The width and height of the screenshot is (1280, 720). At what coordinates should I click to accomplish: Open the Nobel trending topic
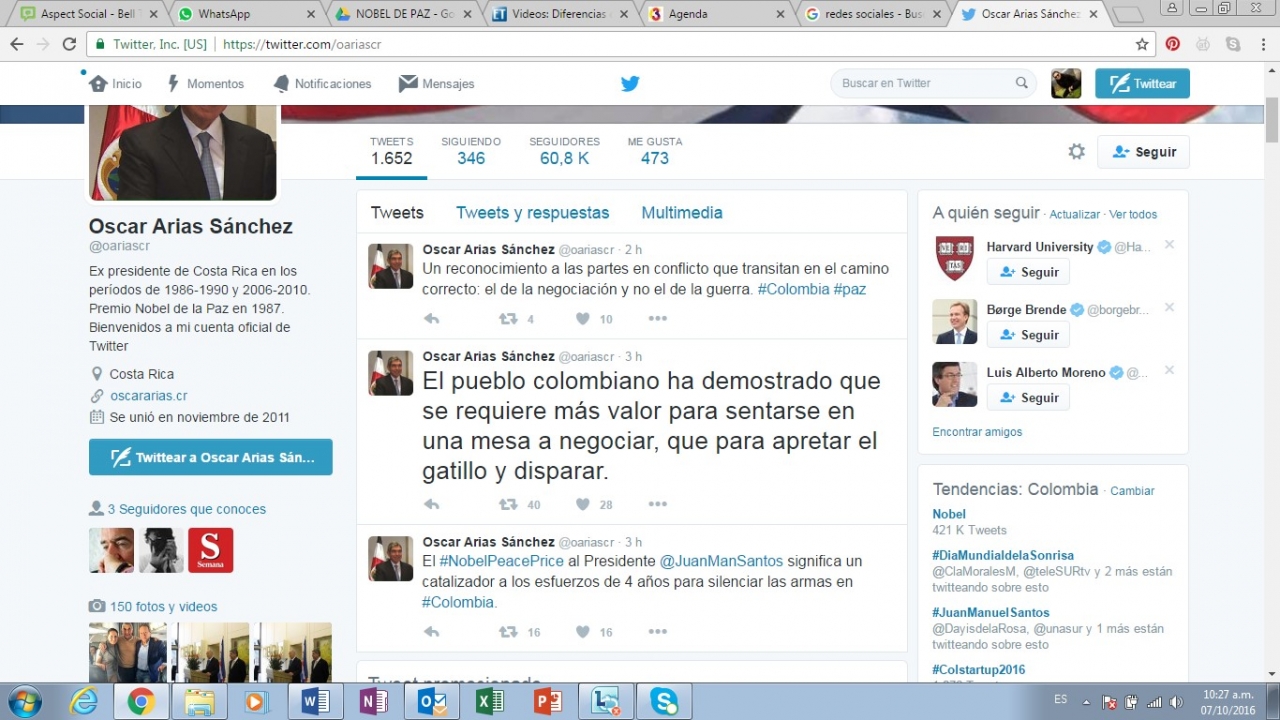[x=949, y=514]
